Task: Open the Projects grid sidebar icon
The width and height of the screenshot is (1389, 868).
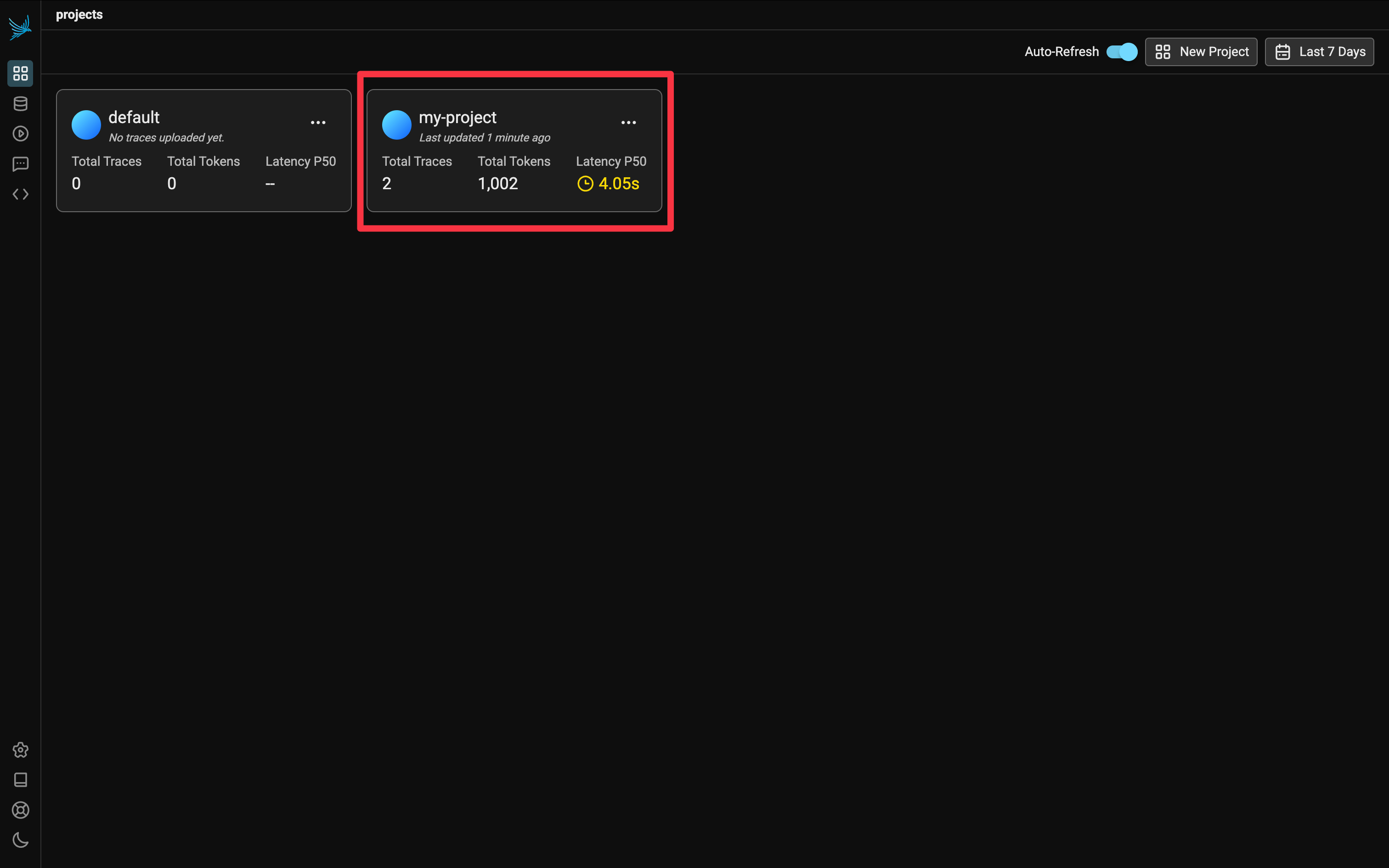Action: [x=20, y=73]
